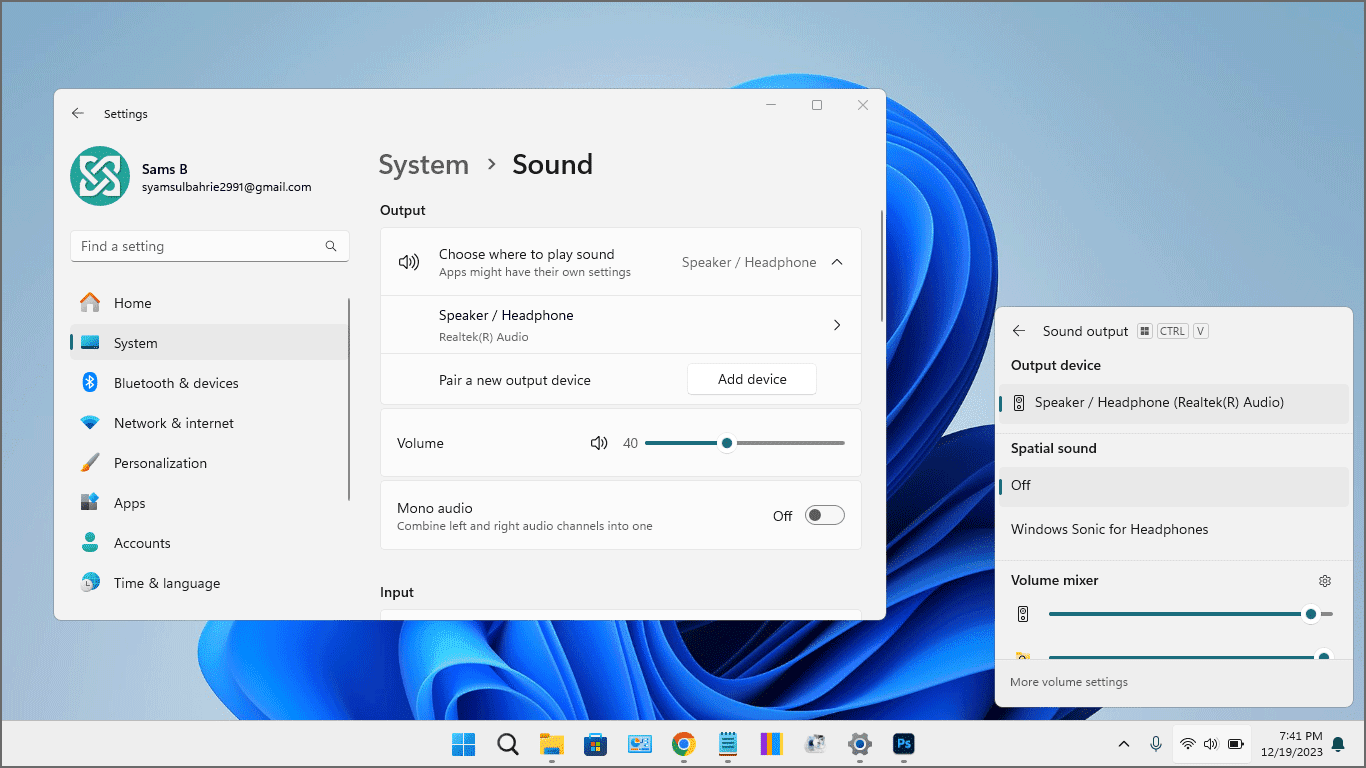The image size is (1366, 768).
Task: Open Photoshop from the taskbar
Action: (904, 744)
